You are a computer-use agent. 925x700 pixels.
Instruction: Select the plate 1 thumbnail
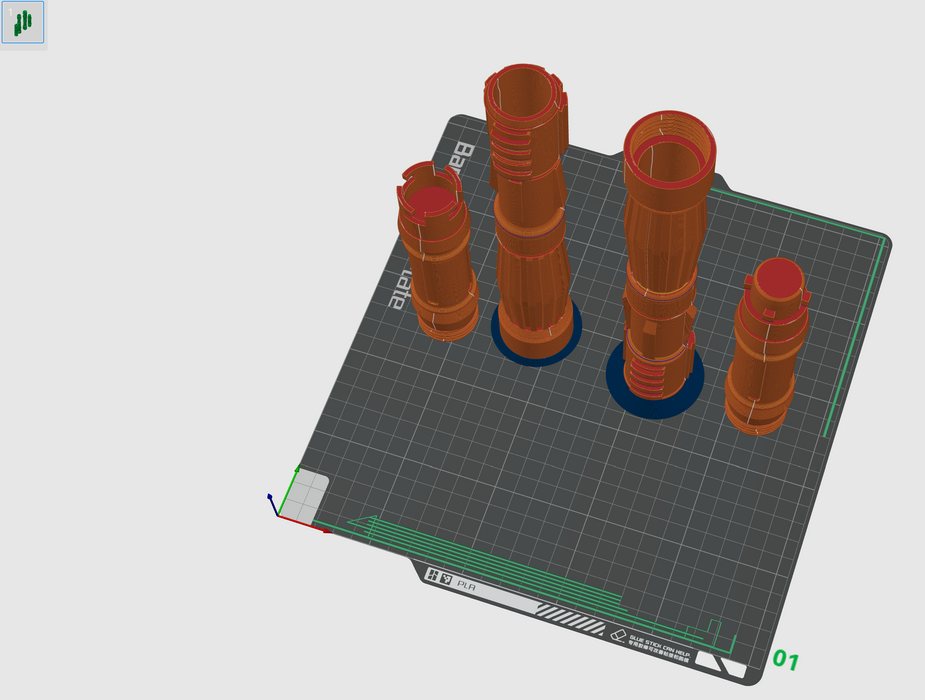23,22
